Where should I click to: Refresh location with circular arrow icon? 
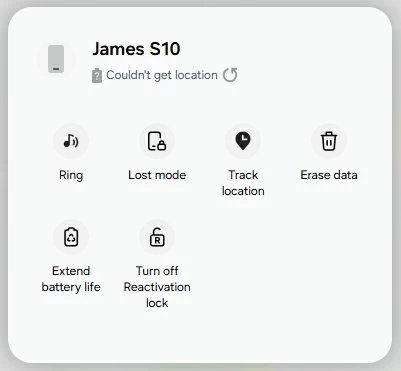point(230,75)
